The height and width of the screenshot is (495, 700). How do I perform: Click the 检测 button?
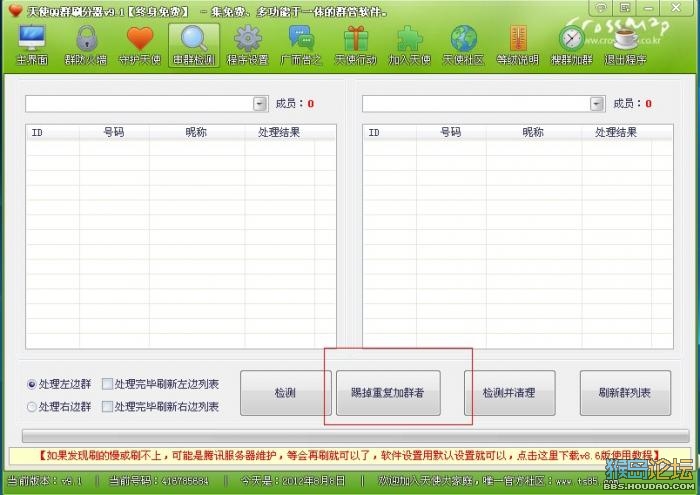click(x=286, y=393)
